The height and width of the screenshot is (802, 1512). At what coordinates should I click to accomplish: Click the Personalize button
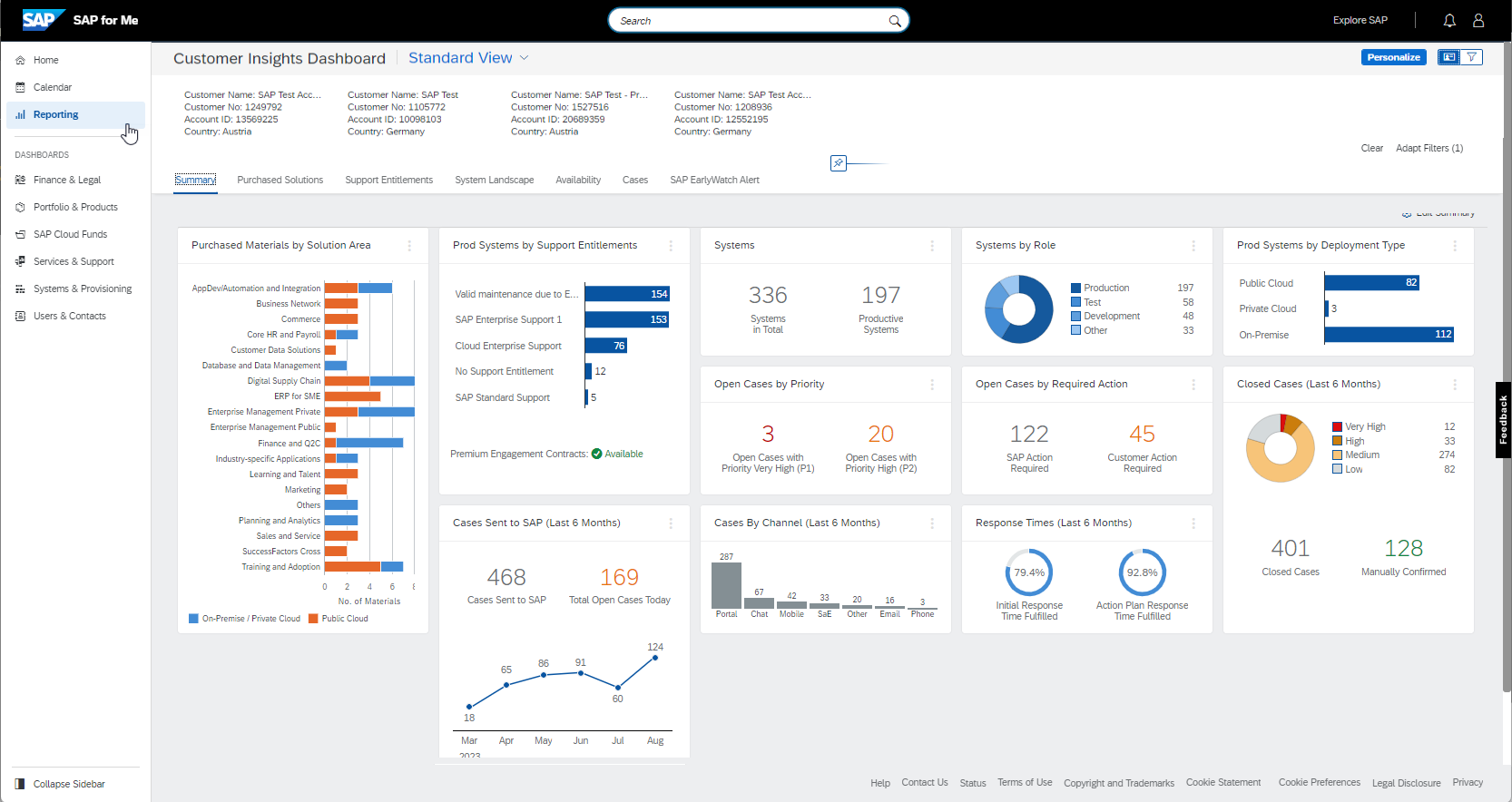(x=1393, y=57)
